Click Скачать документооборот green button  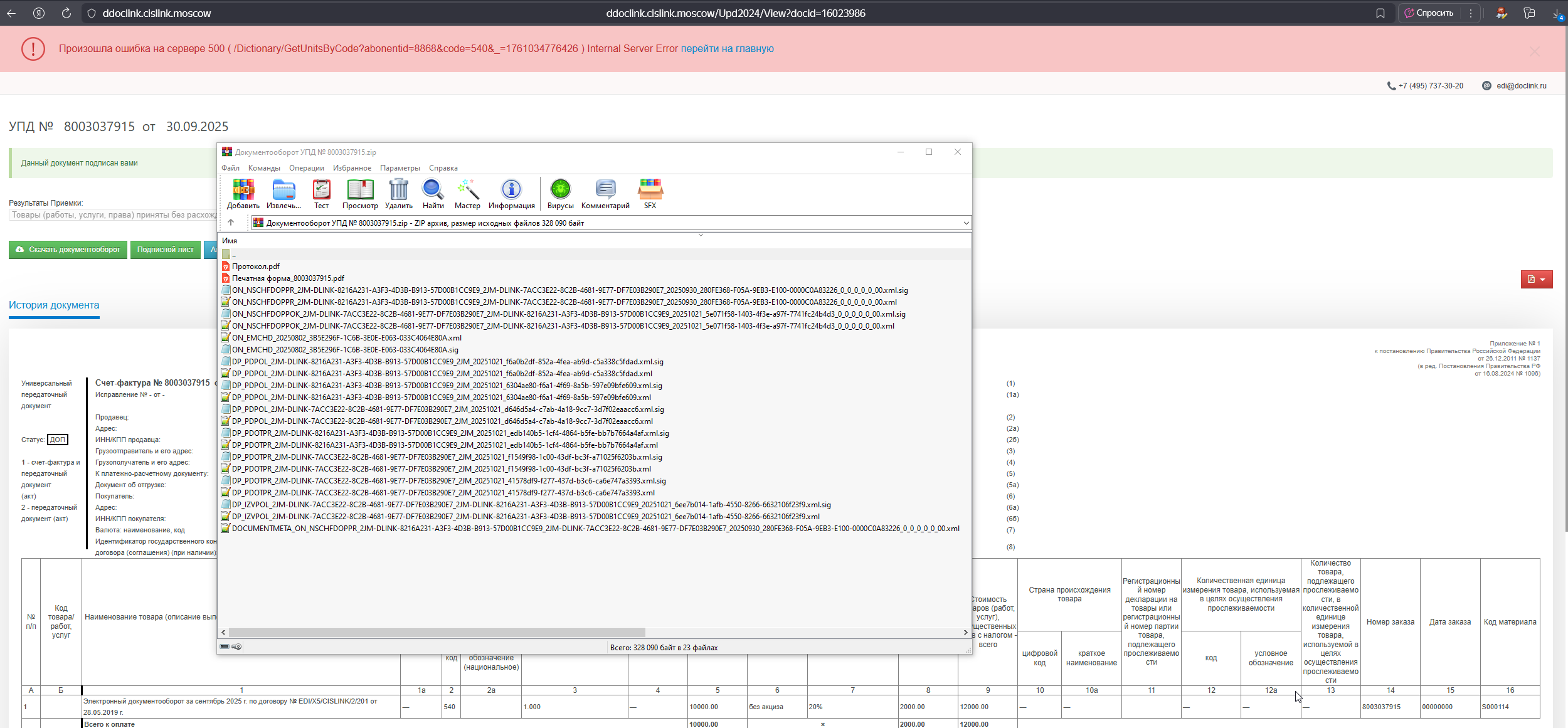click(x=68, y=250)
